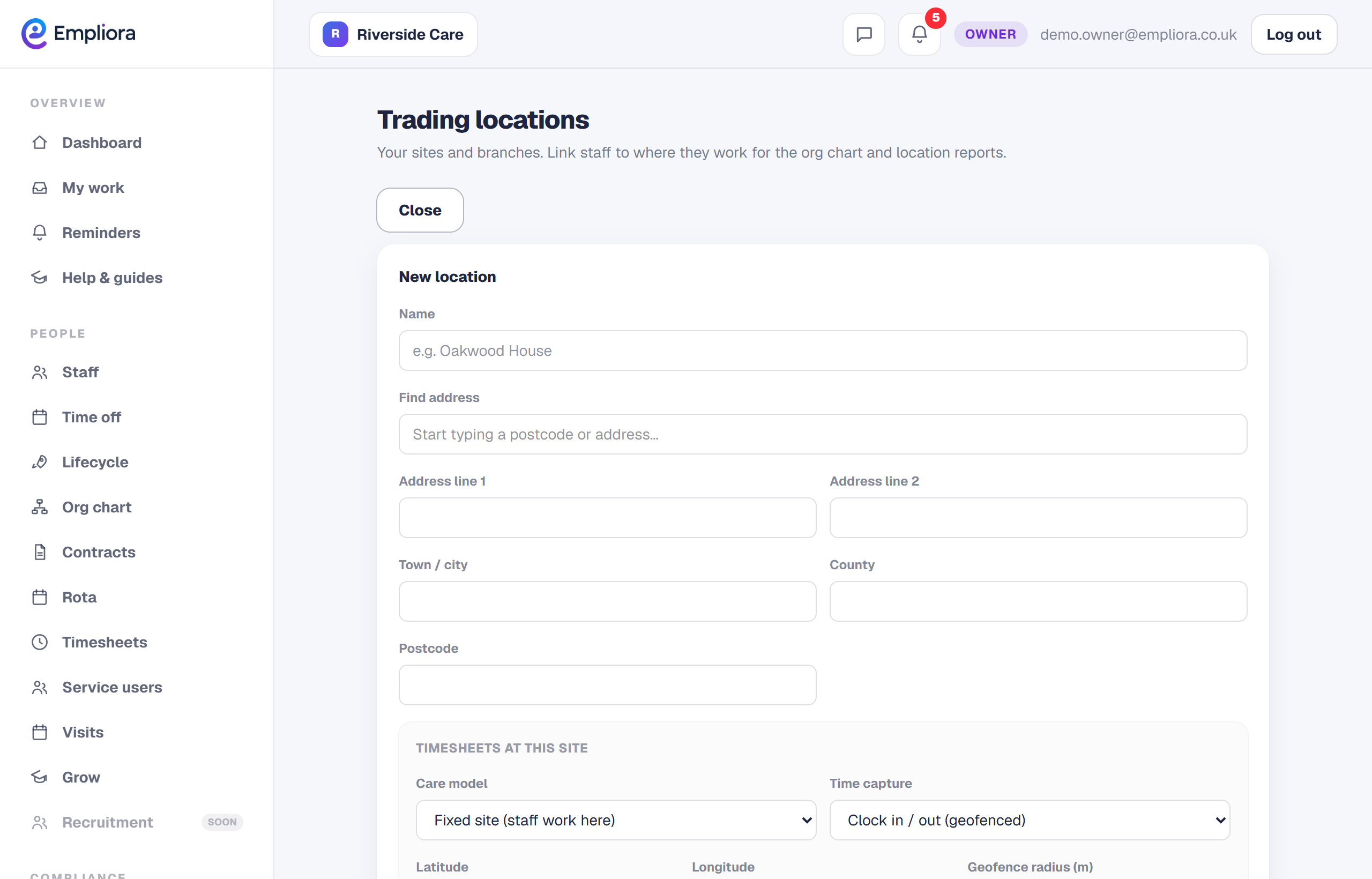Click the Lifecycle rocket icon
1372x879 pixels.
click(x=39, y=461)
